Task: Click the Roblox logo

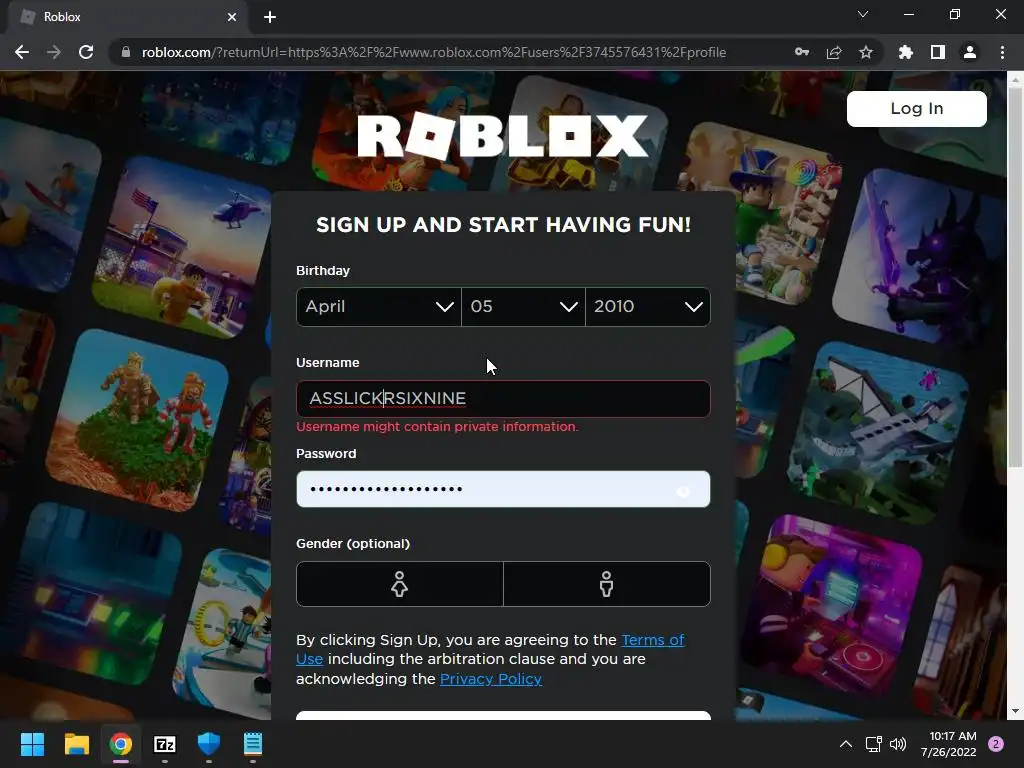Action: 503,136
